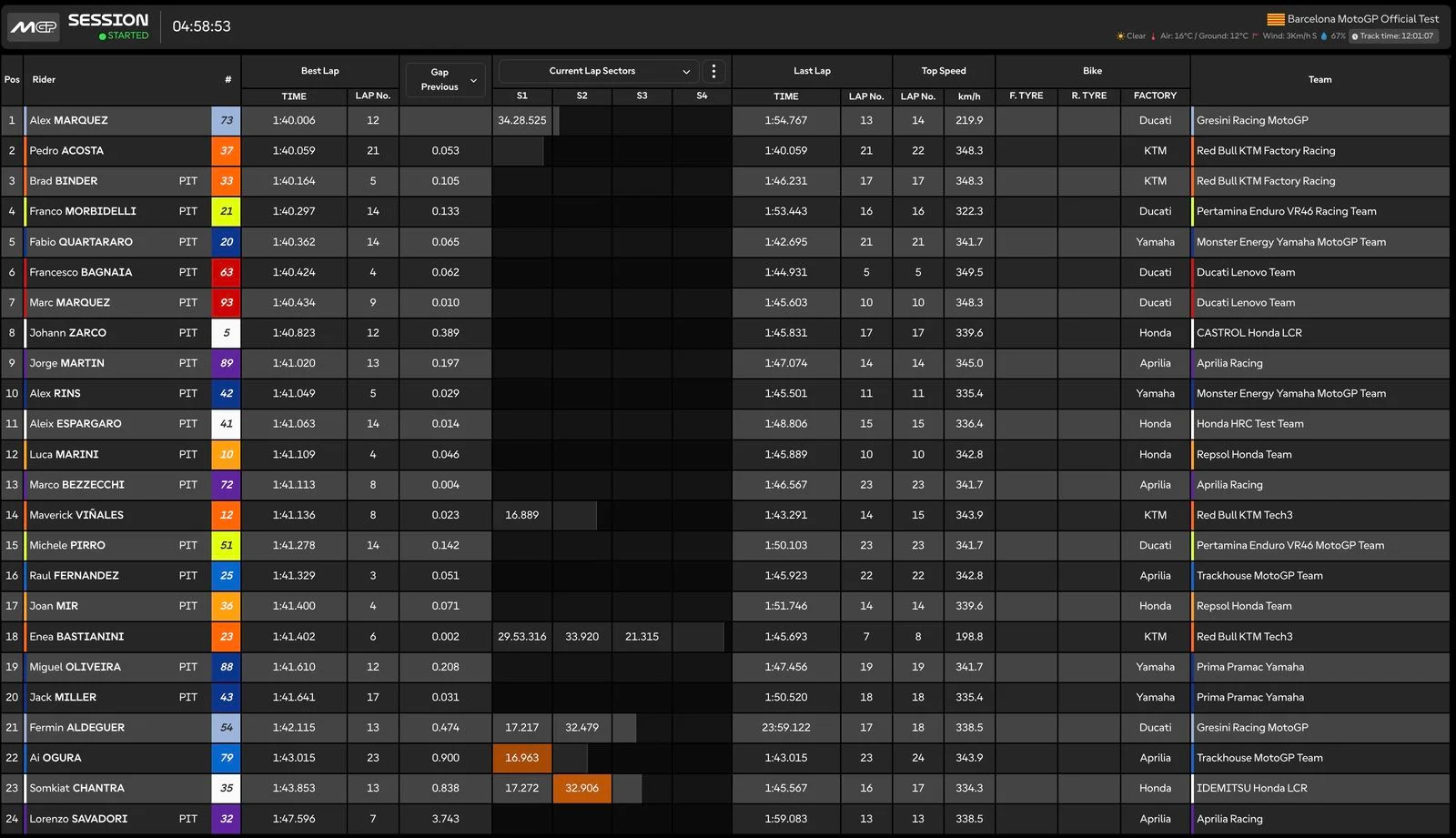1456x838 pixels.
Task: Click Jorge Martin's purple 89 badge
Action: click(x=226, y=363)
